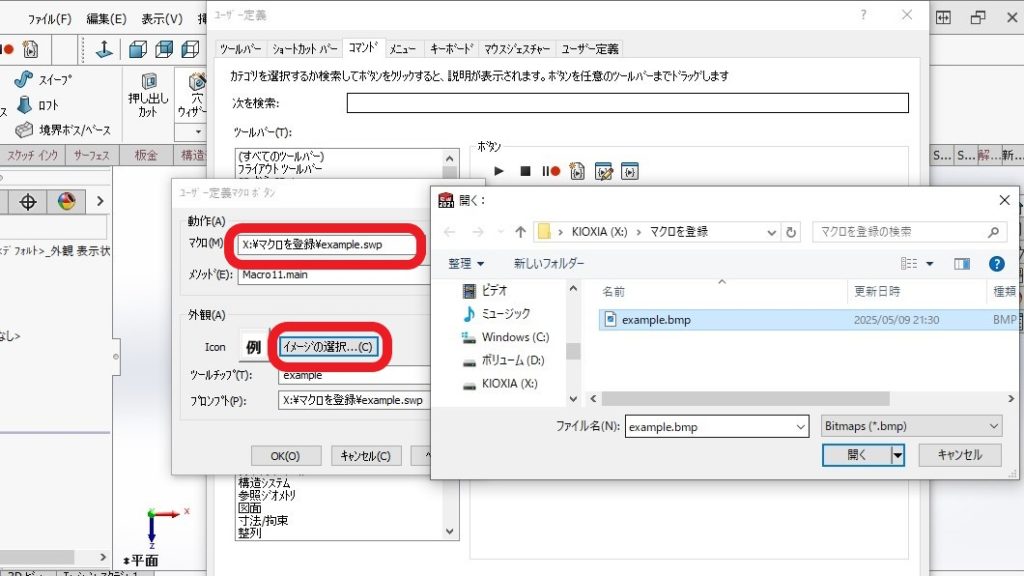The image size is (1024, 576).
Task: Select KIOXIA (X:) drive in navigation pane
Action: tap(509, 383)
